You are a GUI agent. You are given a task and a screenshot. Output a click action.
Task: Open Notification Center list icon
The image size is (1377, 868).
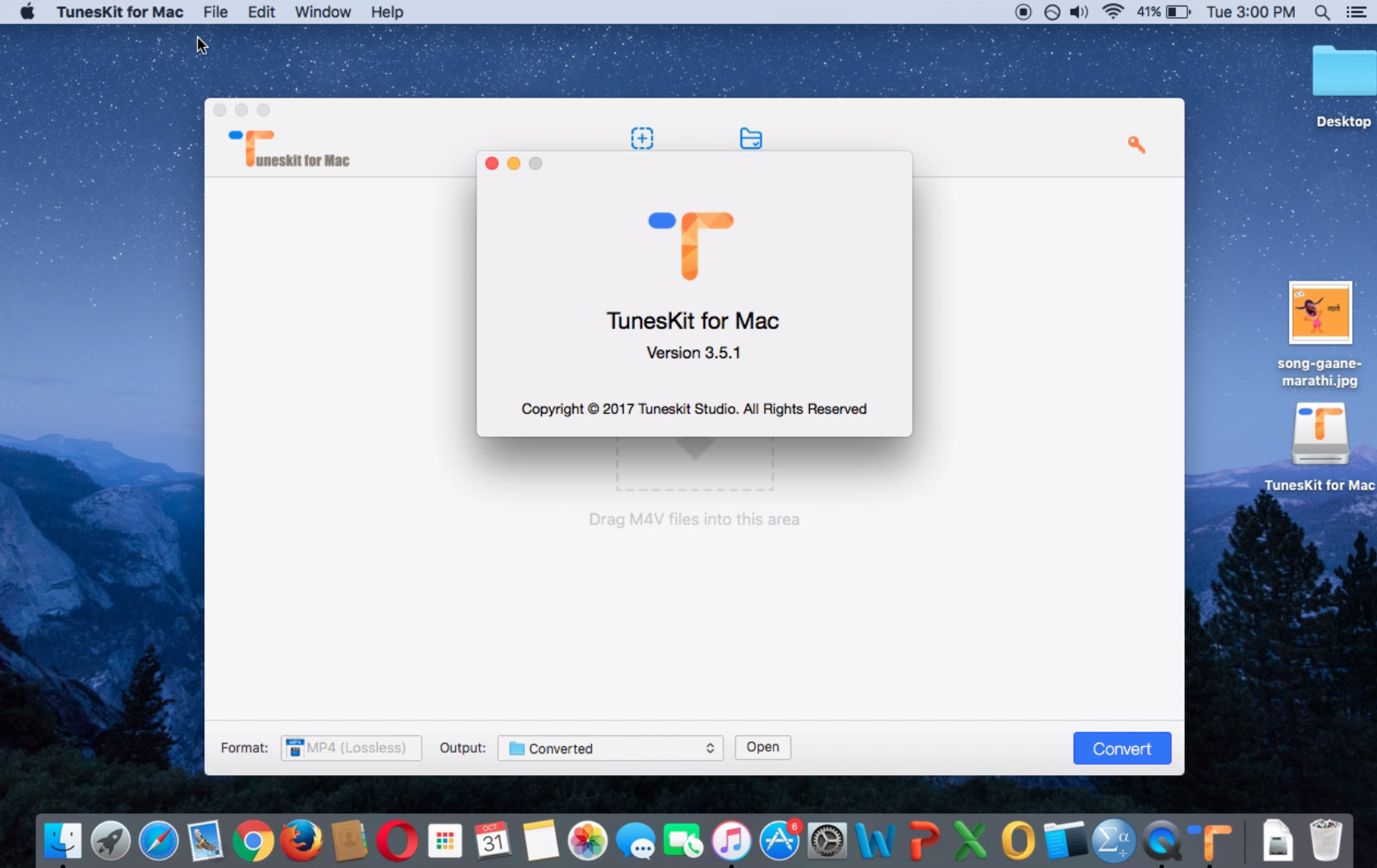[x=1357, y=12]
